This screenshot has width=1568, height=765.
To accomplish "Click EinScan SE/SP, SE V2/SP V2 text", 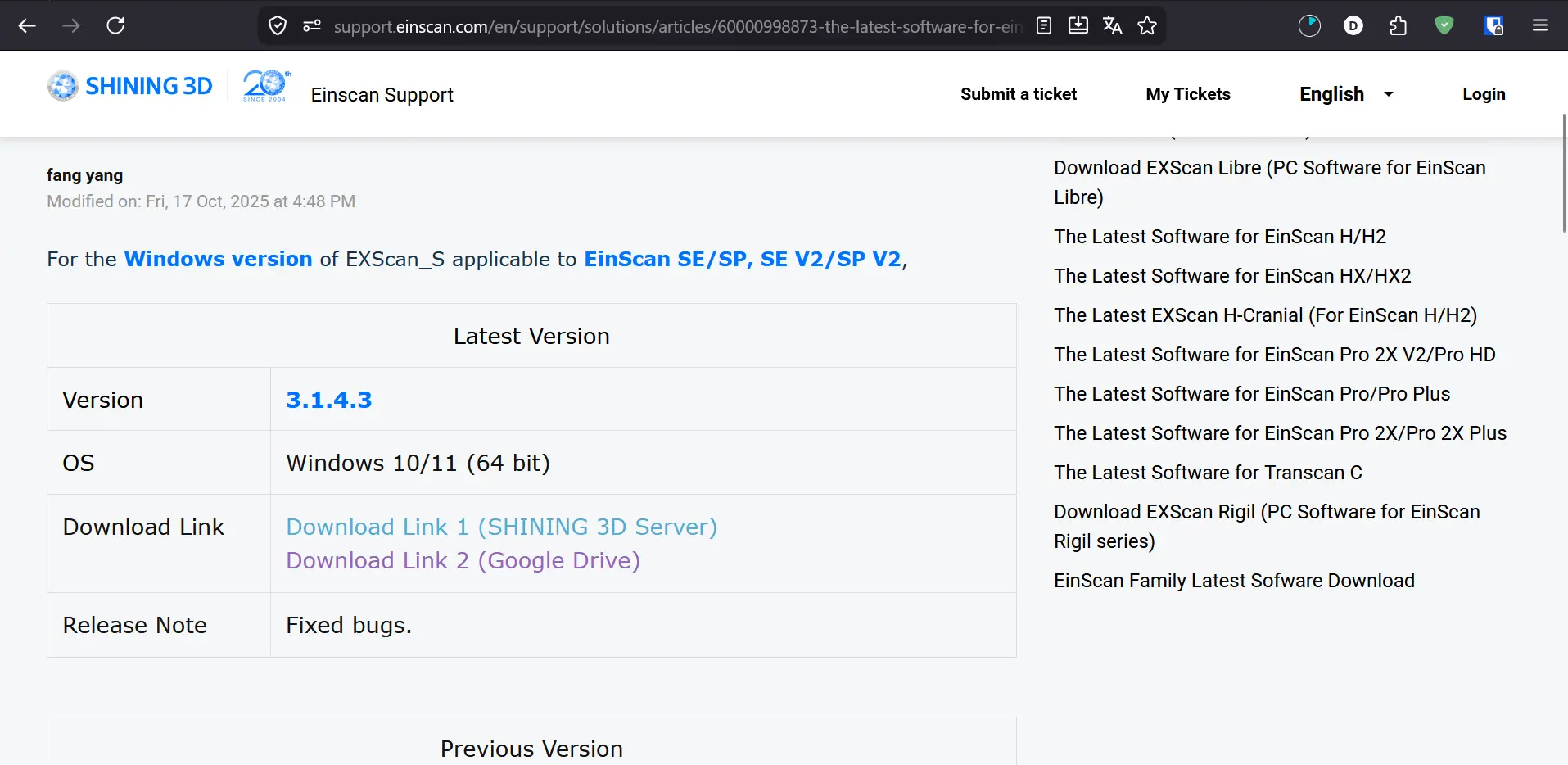I will click(x=743, y=259).
